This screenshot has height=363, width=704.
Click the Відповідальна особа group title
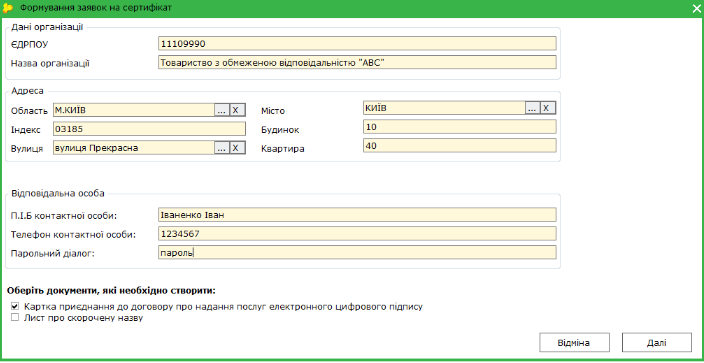click(57, 194)
